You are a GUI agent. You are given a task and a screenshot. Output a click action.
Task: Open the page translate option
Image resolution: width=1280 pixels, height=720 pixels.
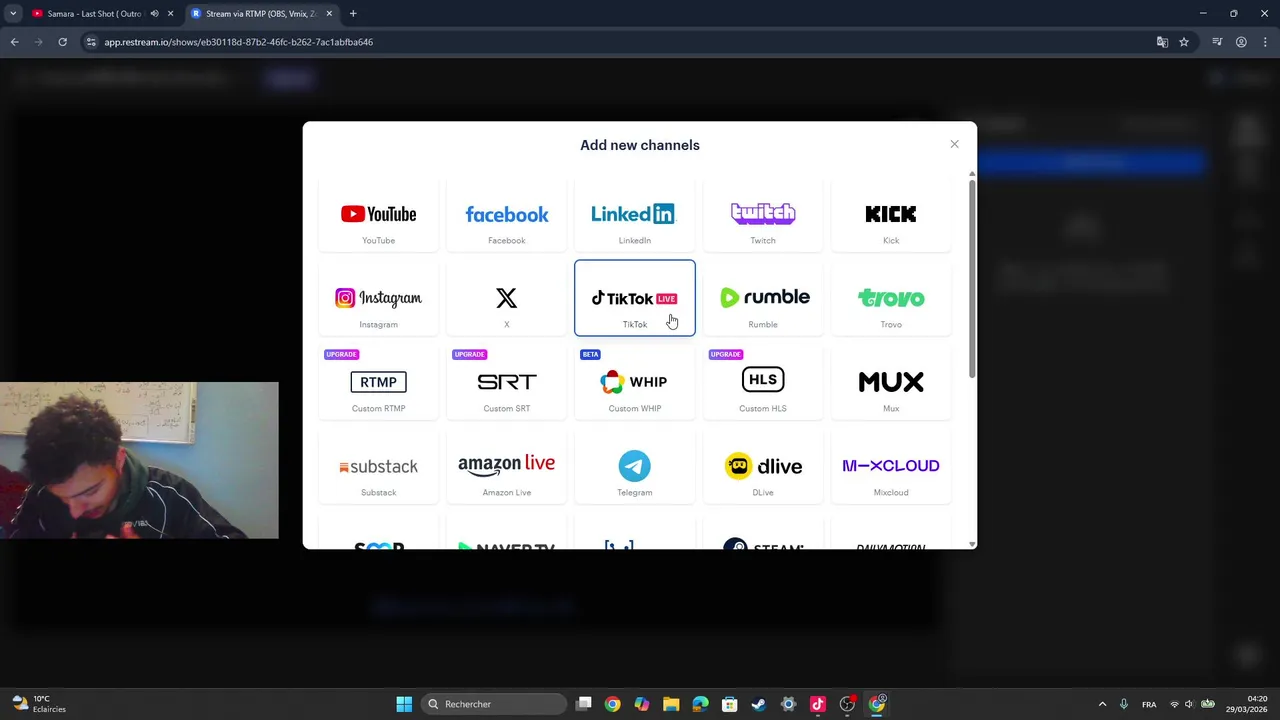1162,42
